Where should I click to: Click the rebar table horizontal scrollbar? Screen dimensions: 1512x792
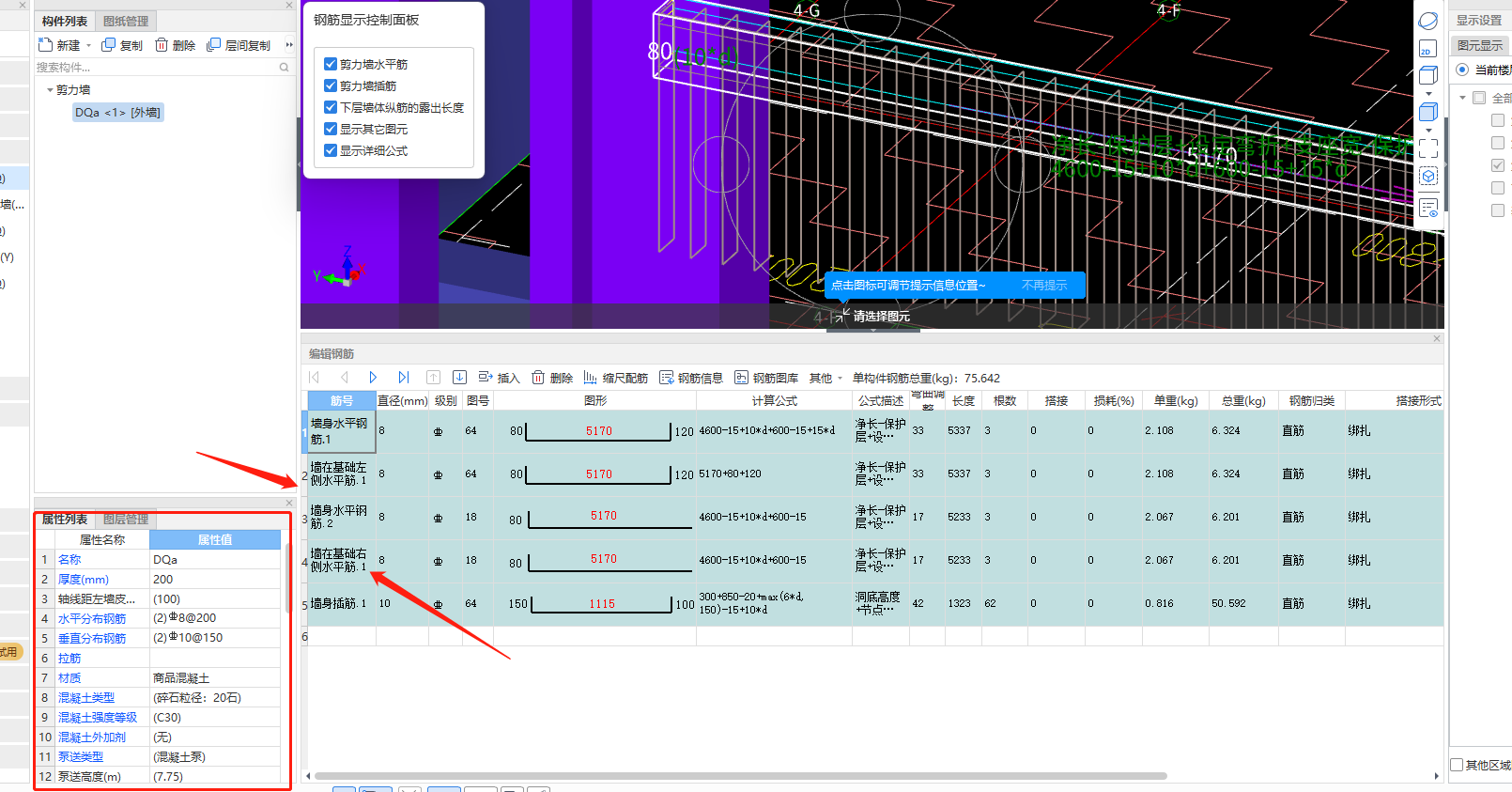pos(740,776)
